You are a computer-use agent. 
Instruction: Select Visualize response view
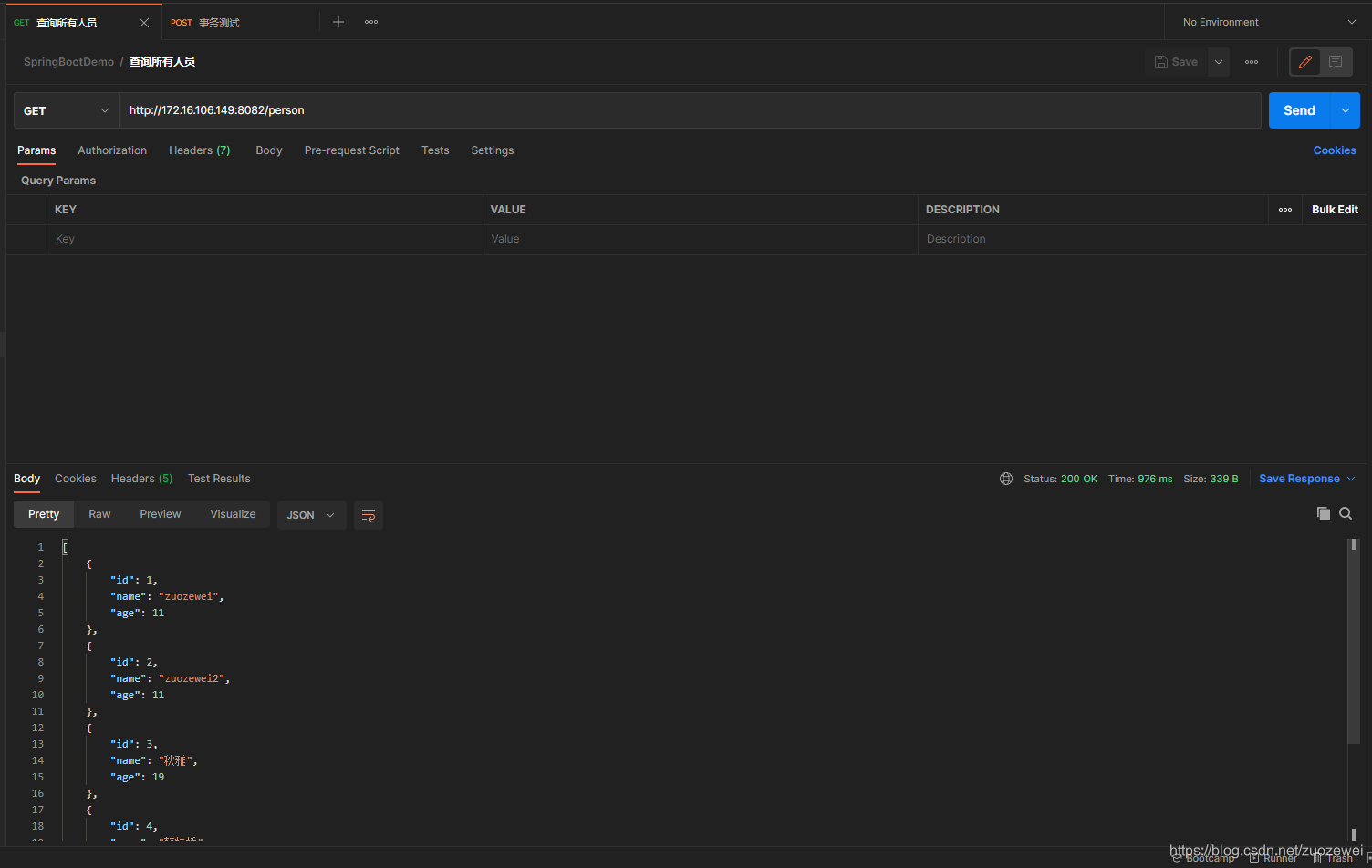(233, 514)
